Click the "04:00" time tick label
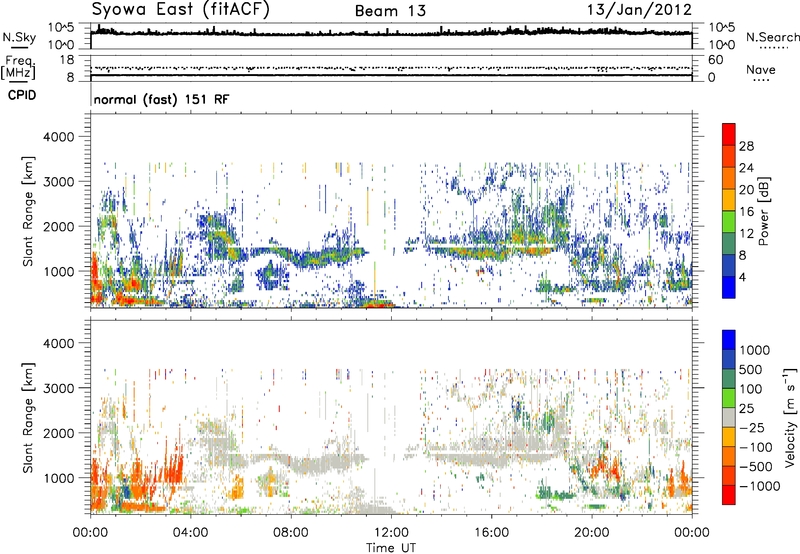This screenshot has height=554, width=800. click(x=190, y=533)
